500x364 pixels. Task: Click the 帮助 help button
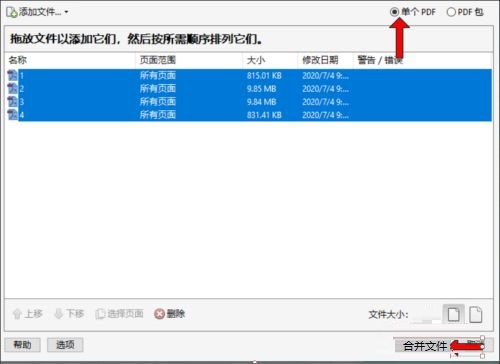(22, 344)
